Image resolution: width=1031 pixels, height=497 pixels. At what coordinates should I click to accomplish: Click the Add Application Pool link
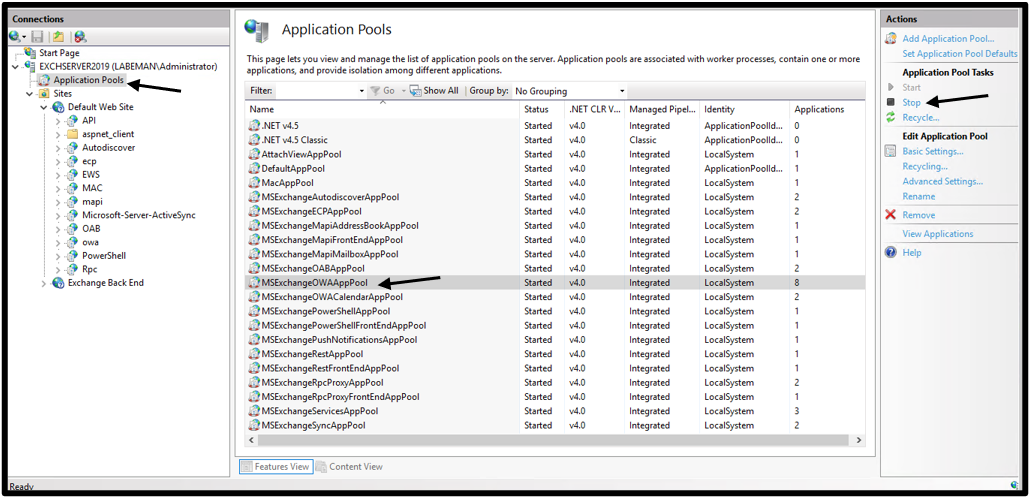pos(948,39)
